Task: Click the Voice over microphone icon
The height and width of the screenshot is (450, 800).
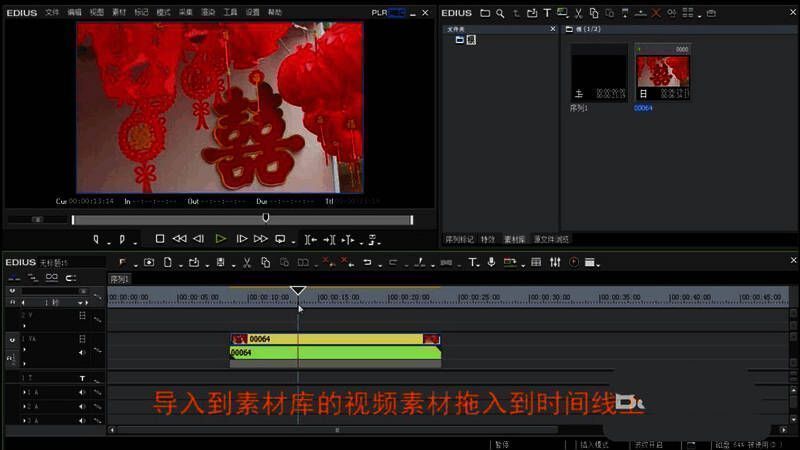Action: coord(491,262)
